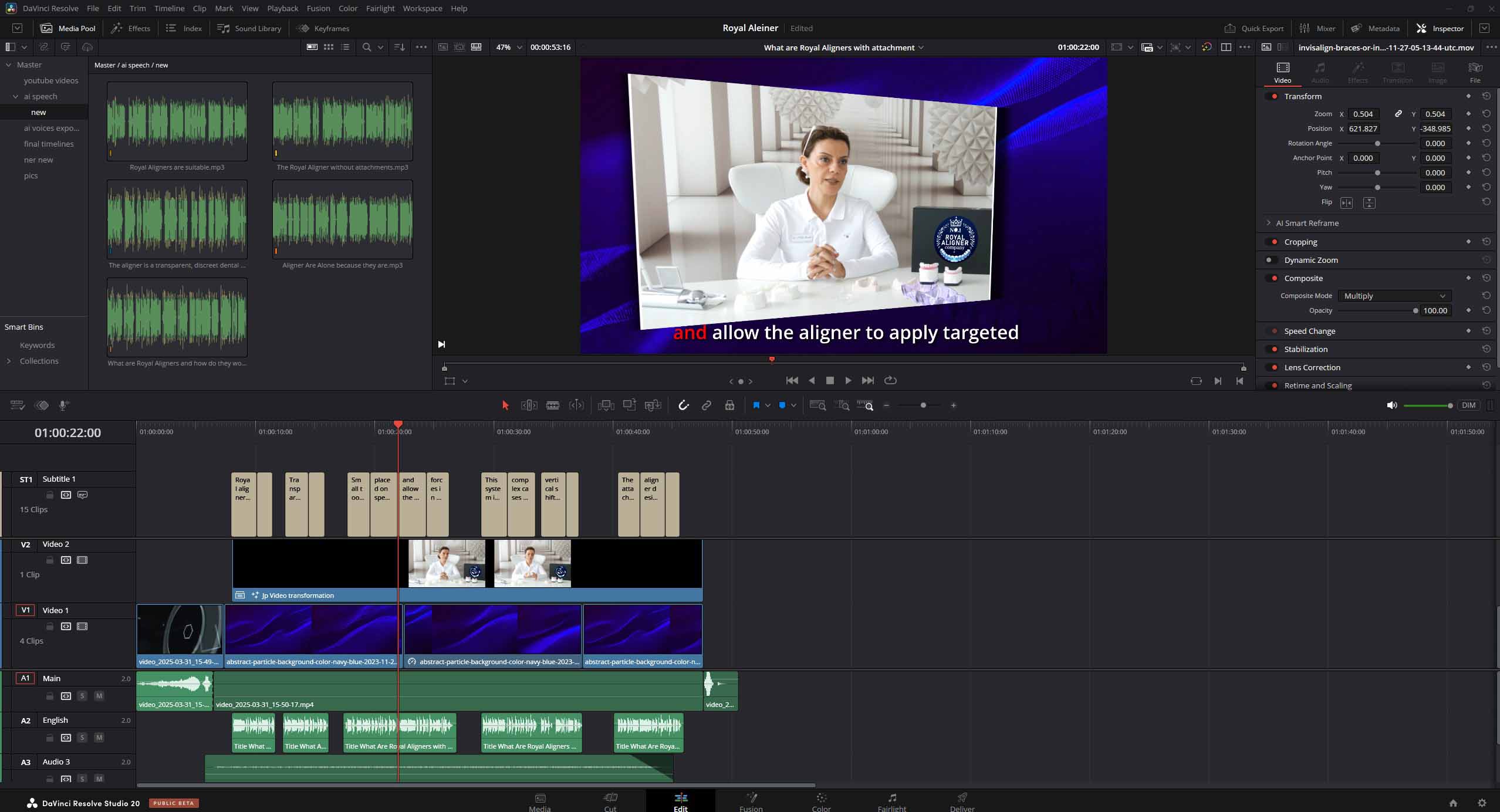
Task: Open the Sound Library panel
Action: click(249, 28)
